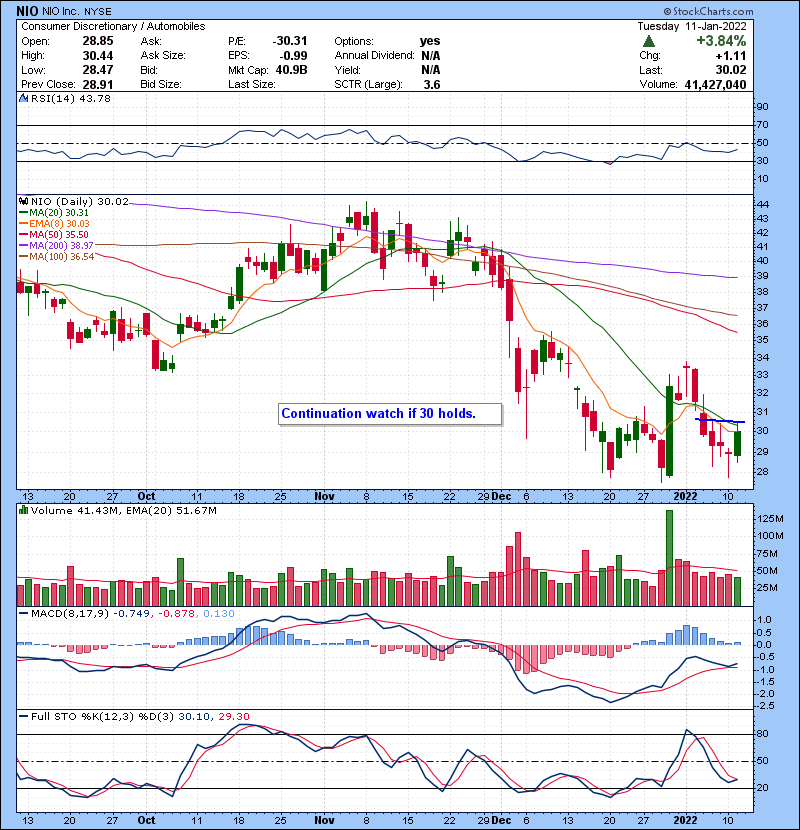Click the tallest green volume bar near 125M
Image resolution: width=800 pixels, height=830 pixels.
[669, 558]
